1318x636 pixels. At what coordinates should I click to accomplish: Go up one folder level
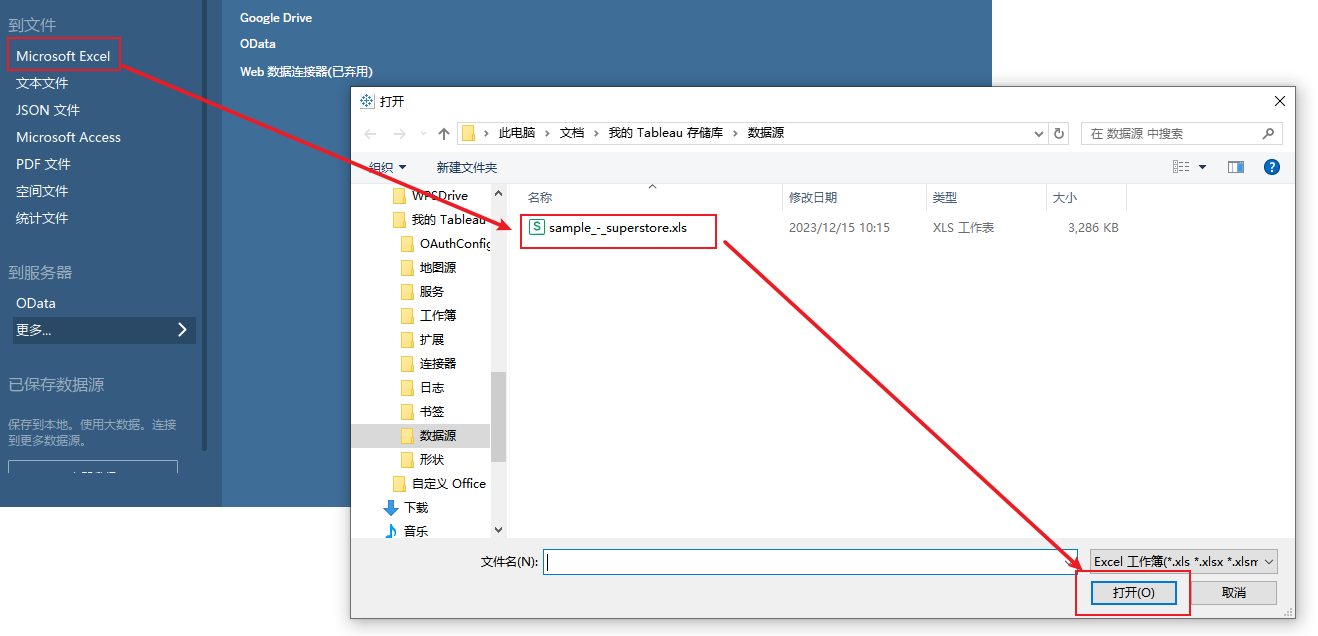click(x=444, y=133)
